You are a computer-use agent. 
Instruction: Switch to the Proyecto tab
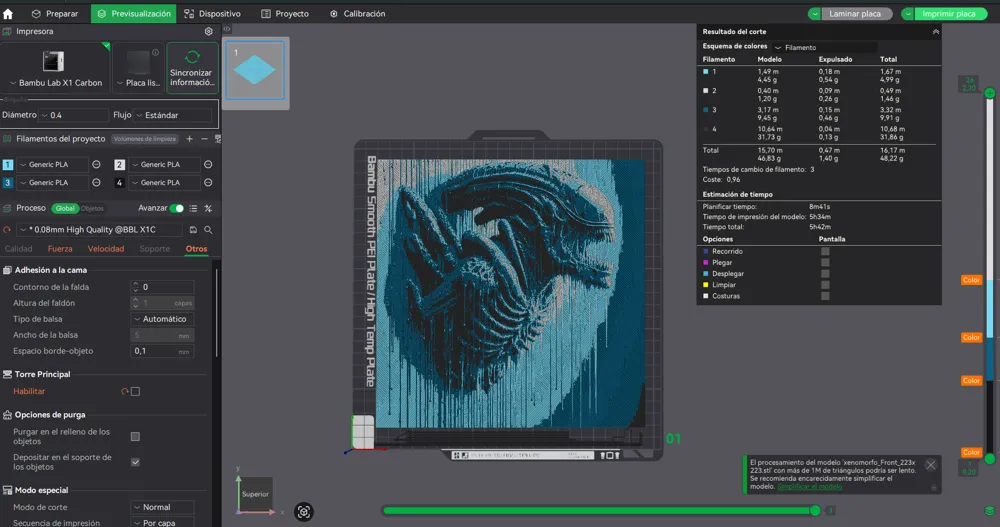point(285,13)
